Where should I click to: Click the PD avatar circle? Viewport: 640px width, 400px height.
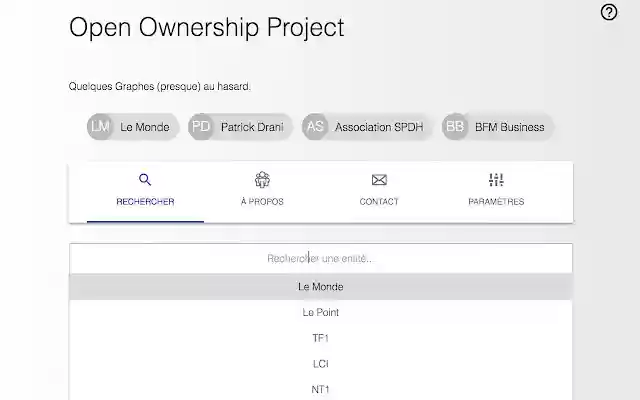click(x=201, y=127)
